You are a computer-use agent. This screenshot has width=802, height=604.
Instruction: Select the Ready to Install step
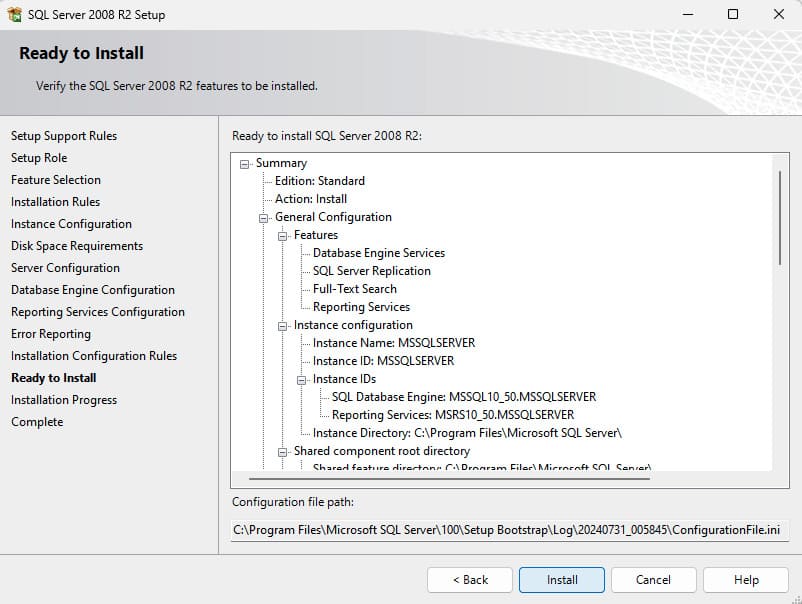click(x=54, y=378)
